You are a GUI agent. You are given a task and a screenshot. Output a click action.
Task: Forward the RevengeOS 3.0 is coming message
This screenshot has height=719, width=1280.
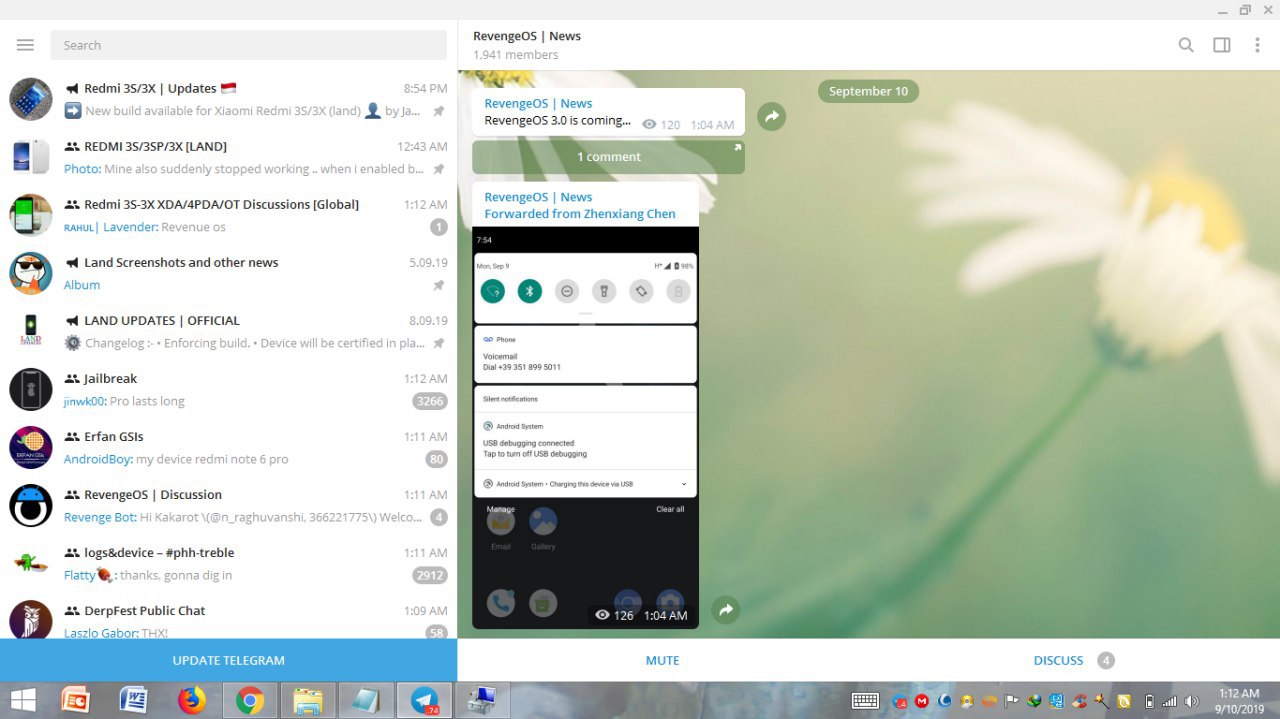(x=771, y=117)
